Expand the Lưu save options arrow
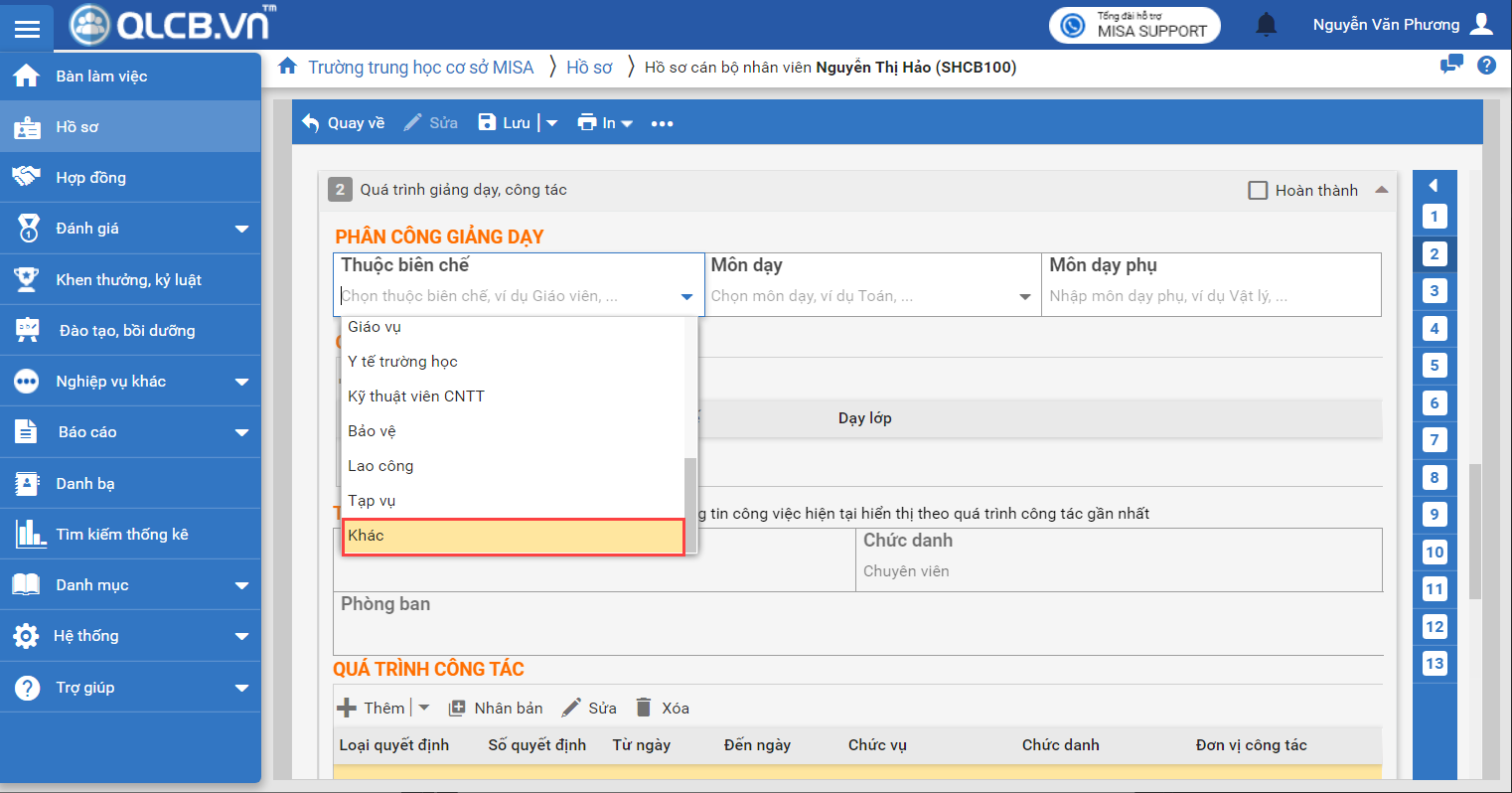1512x793 pixels. point(552,123)
